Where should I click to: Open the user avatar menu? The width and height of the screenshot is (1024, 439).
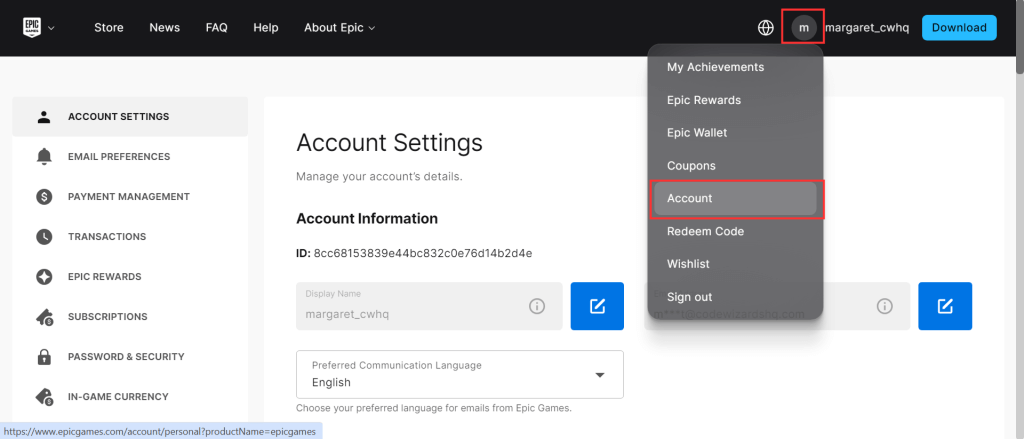click(x=803, y=28)
